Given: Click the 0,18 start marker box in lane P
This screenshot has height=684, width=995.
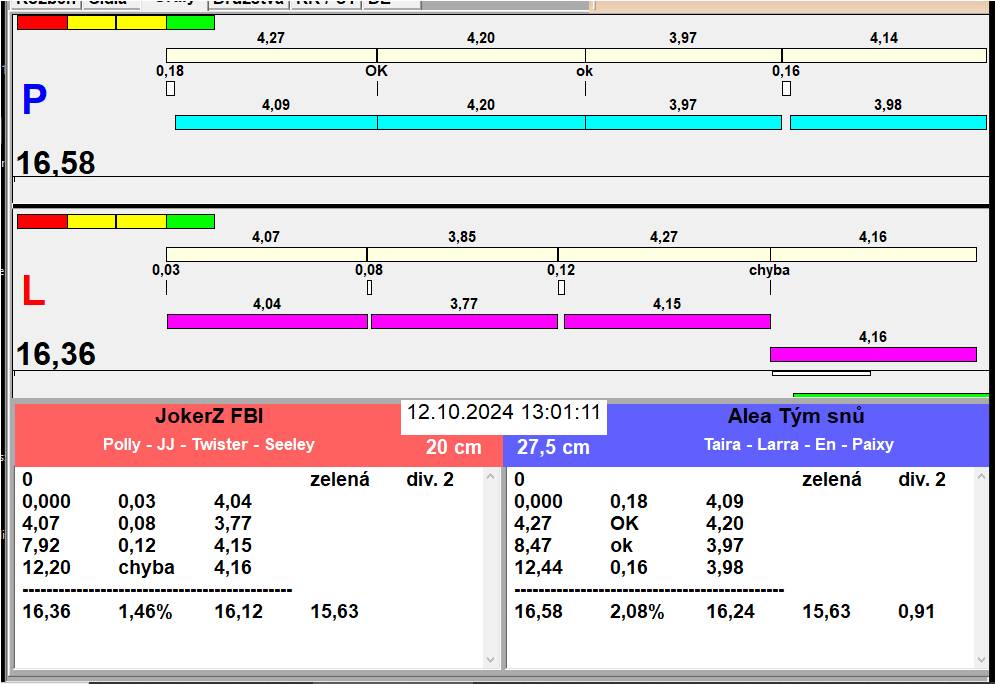Looking at the screenshot, I should [x=170, y=88].
